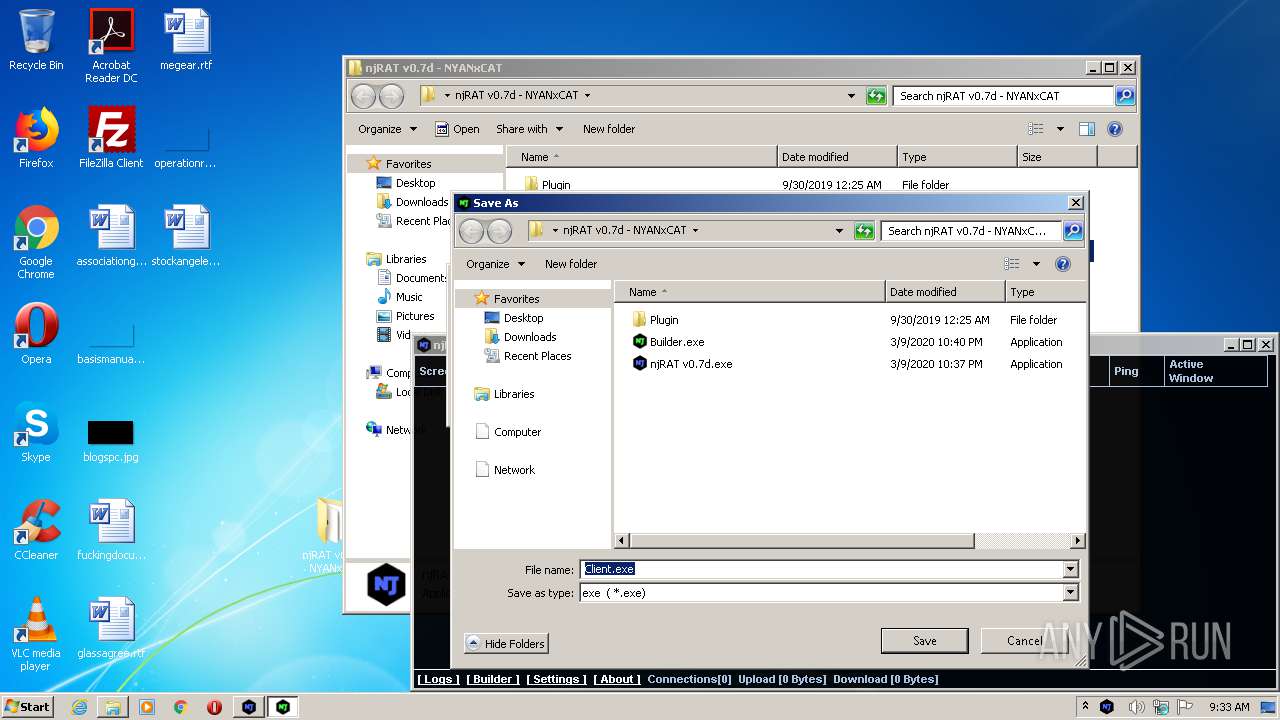Open Windows Start menu
The image size is (1280, 720).
coord(28,707)
